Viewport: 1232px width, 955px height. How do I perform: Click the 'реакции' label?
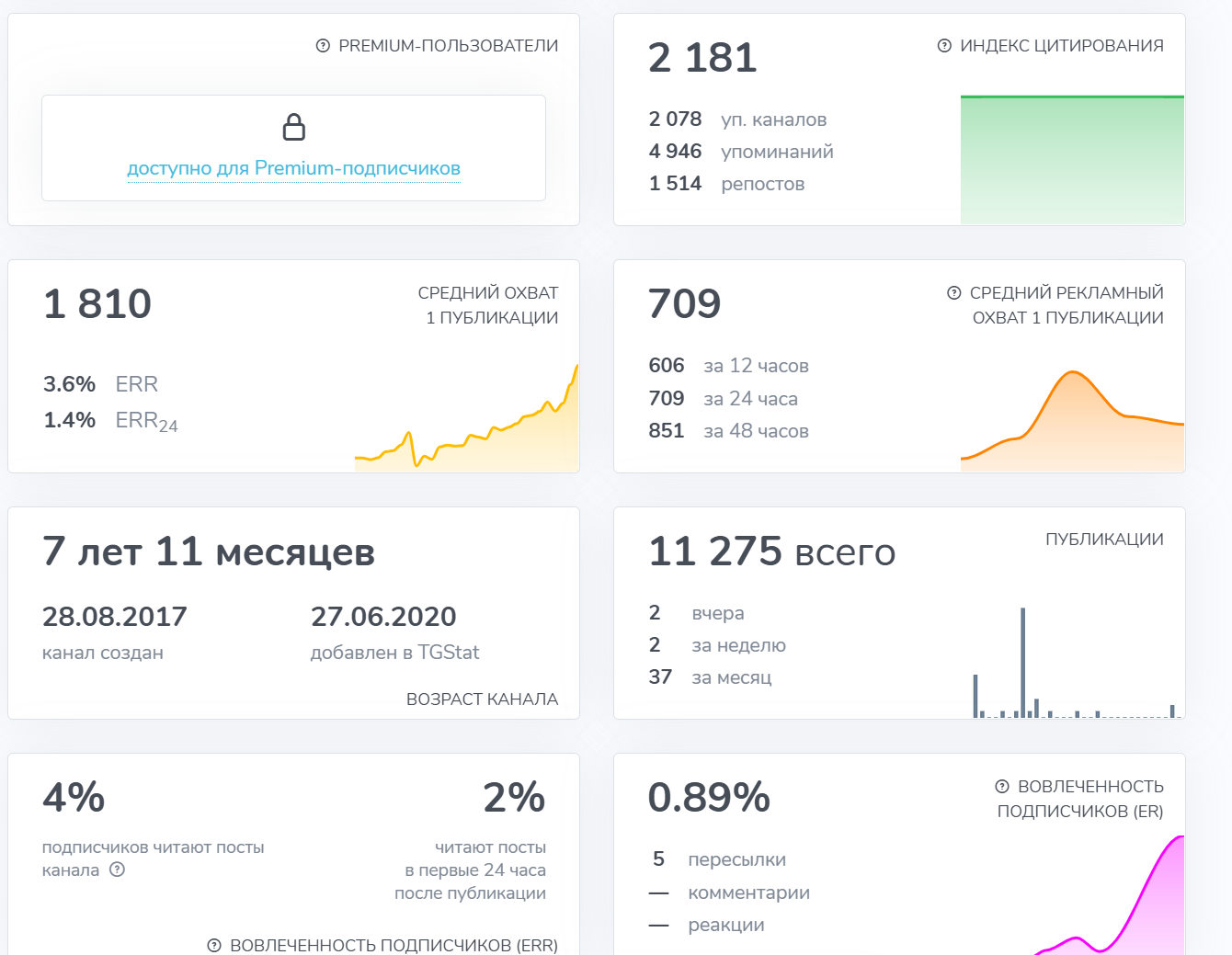(x=726, y=925)
